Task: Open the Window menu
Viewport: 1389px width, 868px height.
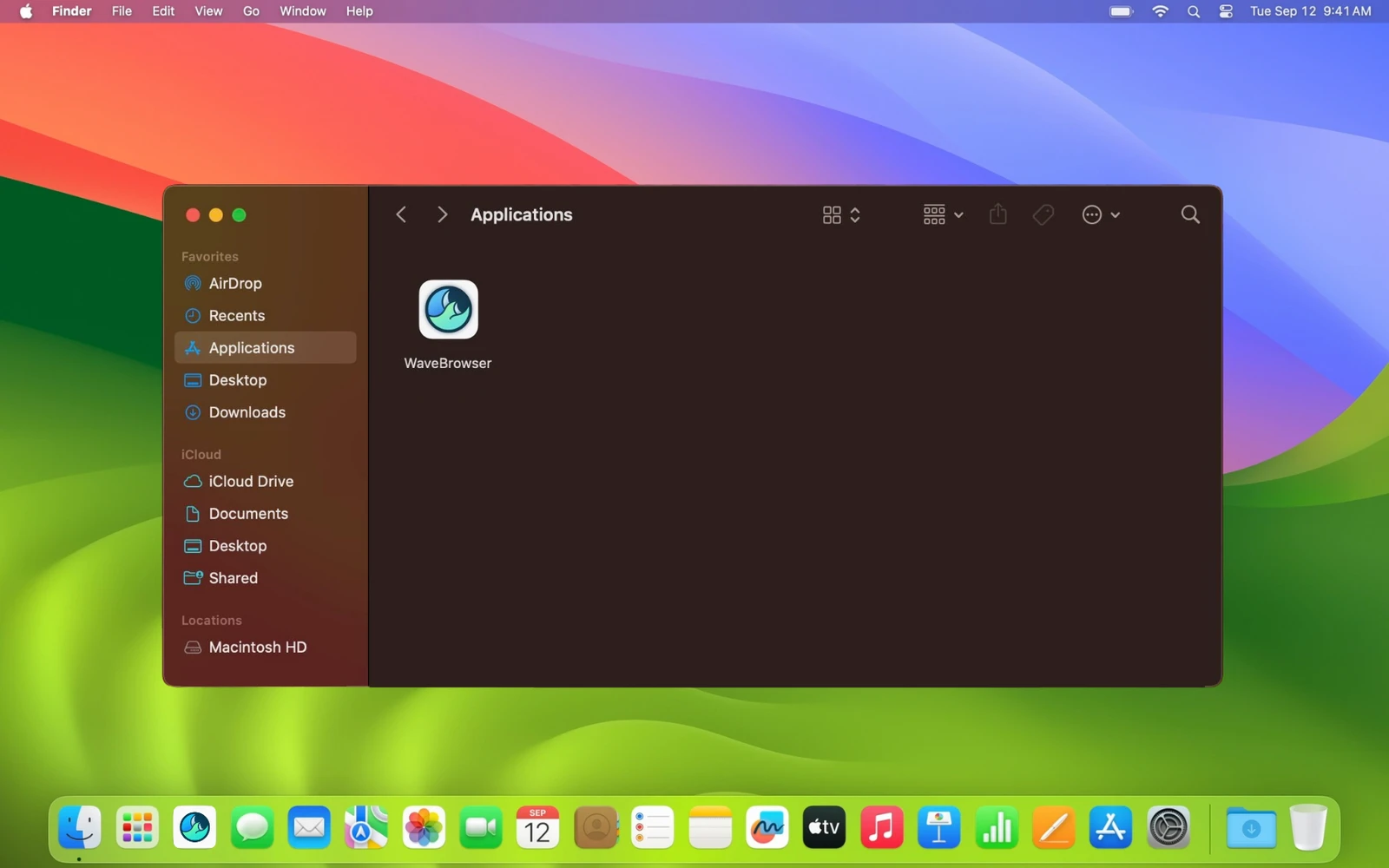Action: [303, 11]
